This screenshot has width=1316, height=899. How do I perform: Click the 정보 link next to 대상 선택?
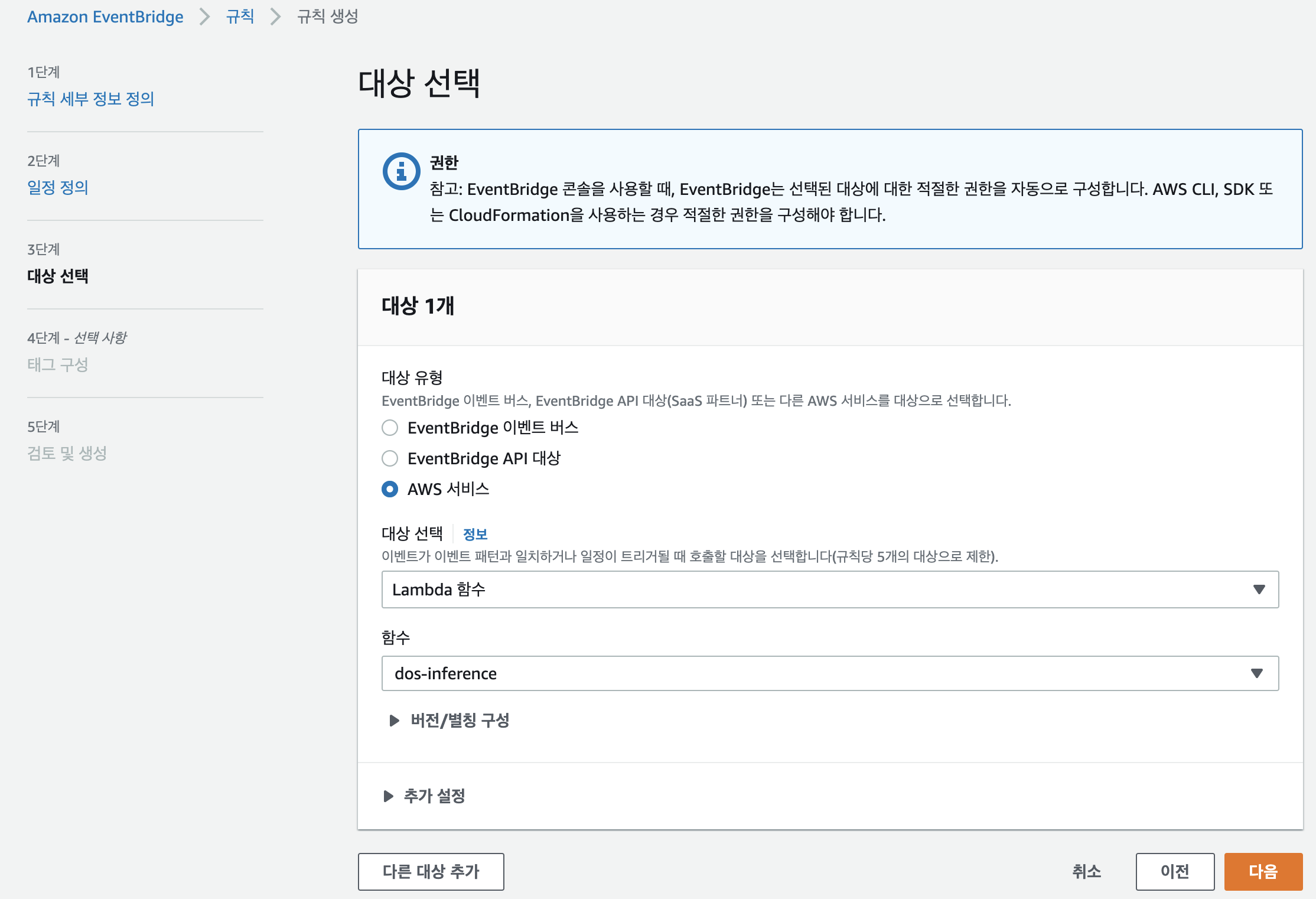[x=475, y=534]
